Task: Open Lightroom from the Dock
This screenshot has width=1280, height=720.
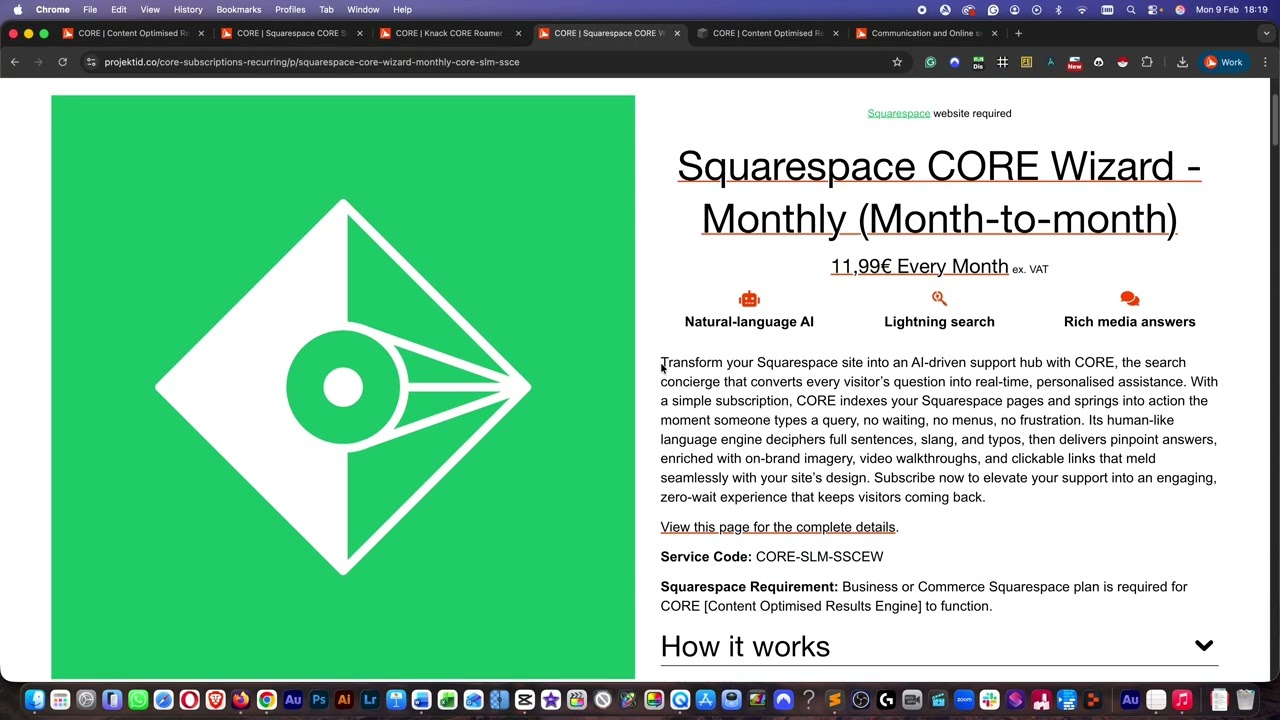Action: click(370, 700)
